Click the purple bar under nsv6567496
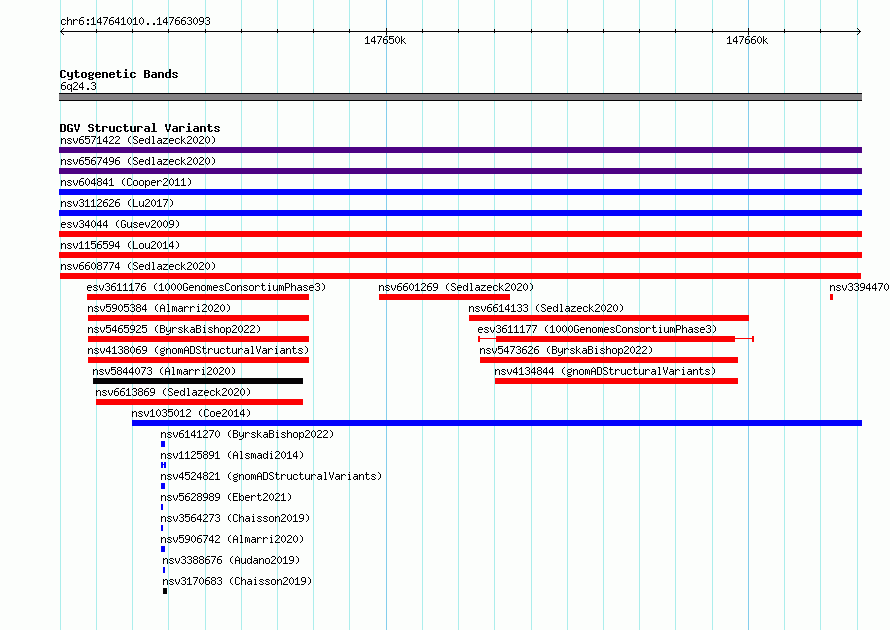The image size is (890, 630). click(460, 171)
